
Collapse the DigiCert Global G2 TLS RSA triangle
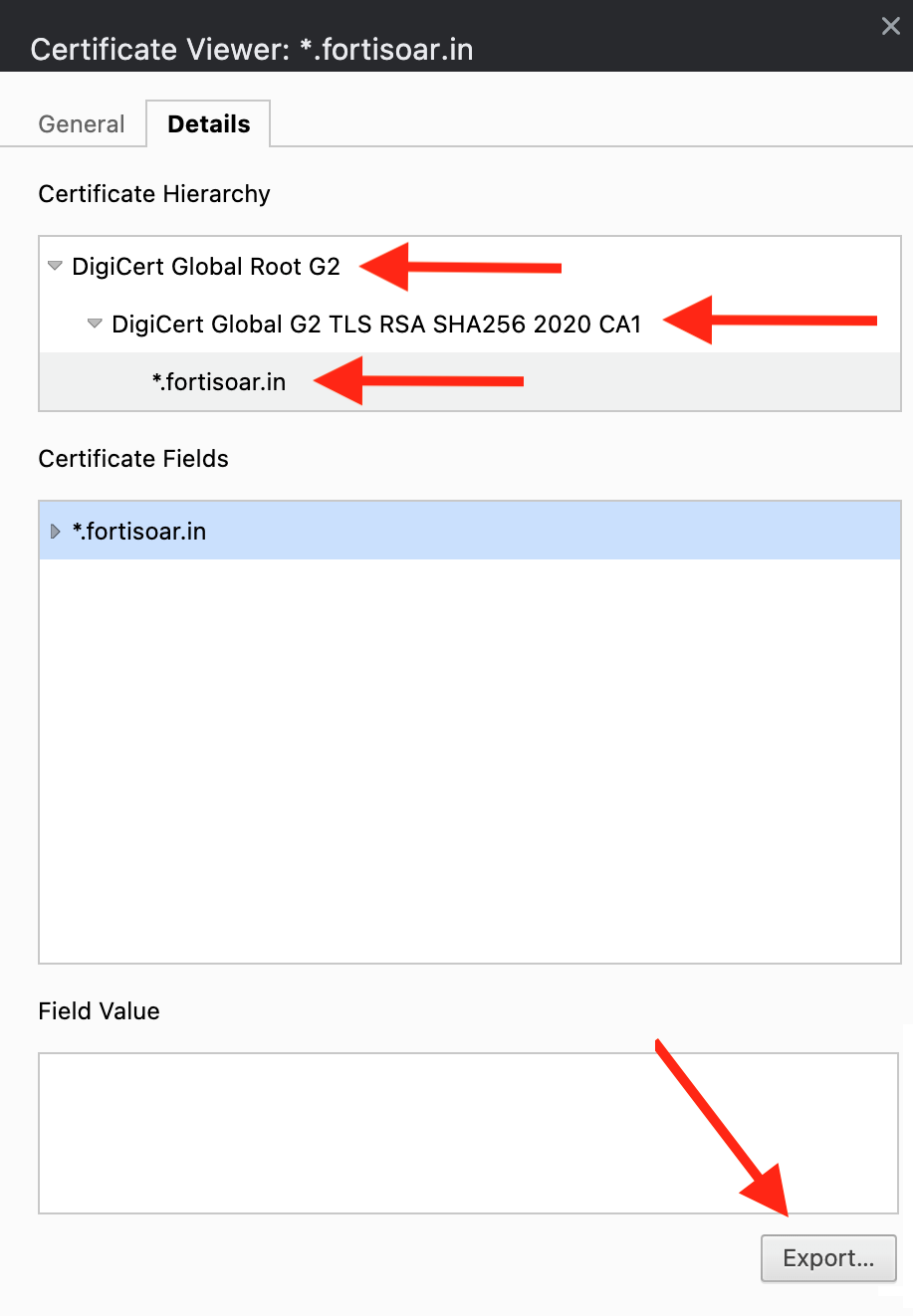[95, 324]
